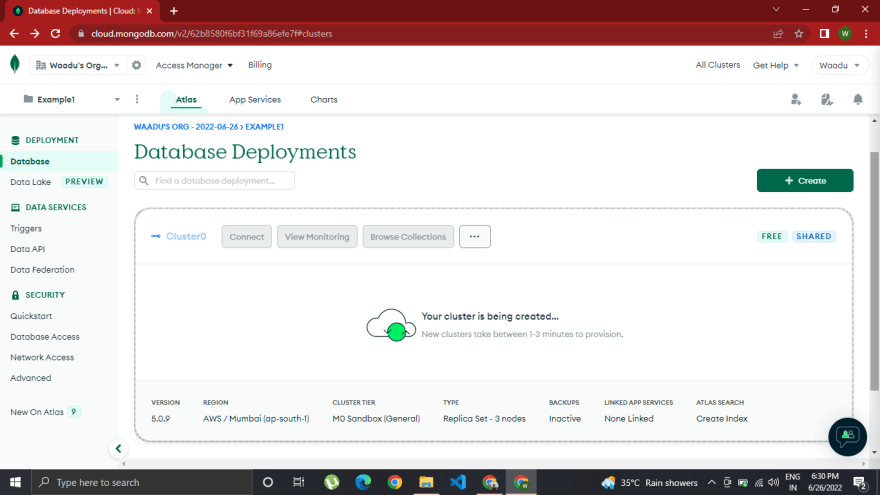Open Network Access in sidebar
880x495 pixels.
(x=42, y=358)
